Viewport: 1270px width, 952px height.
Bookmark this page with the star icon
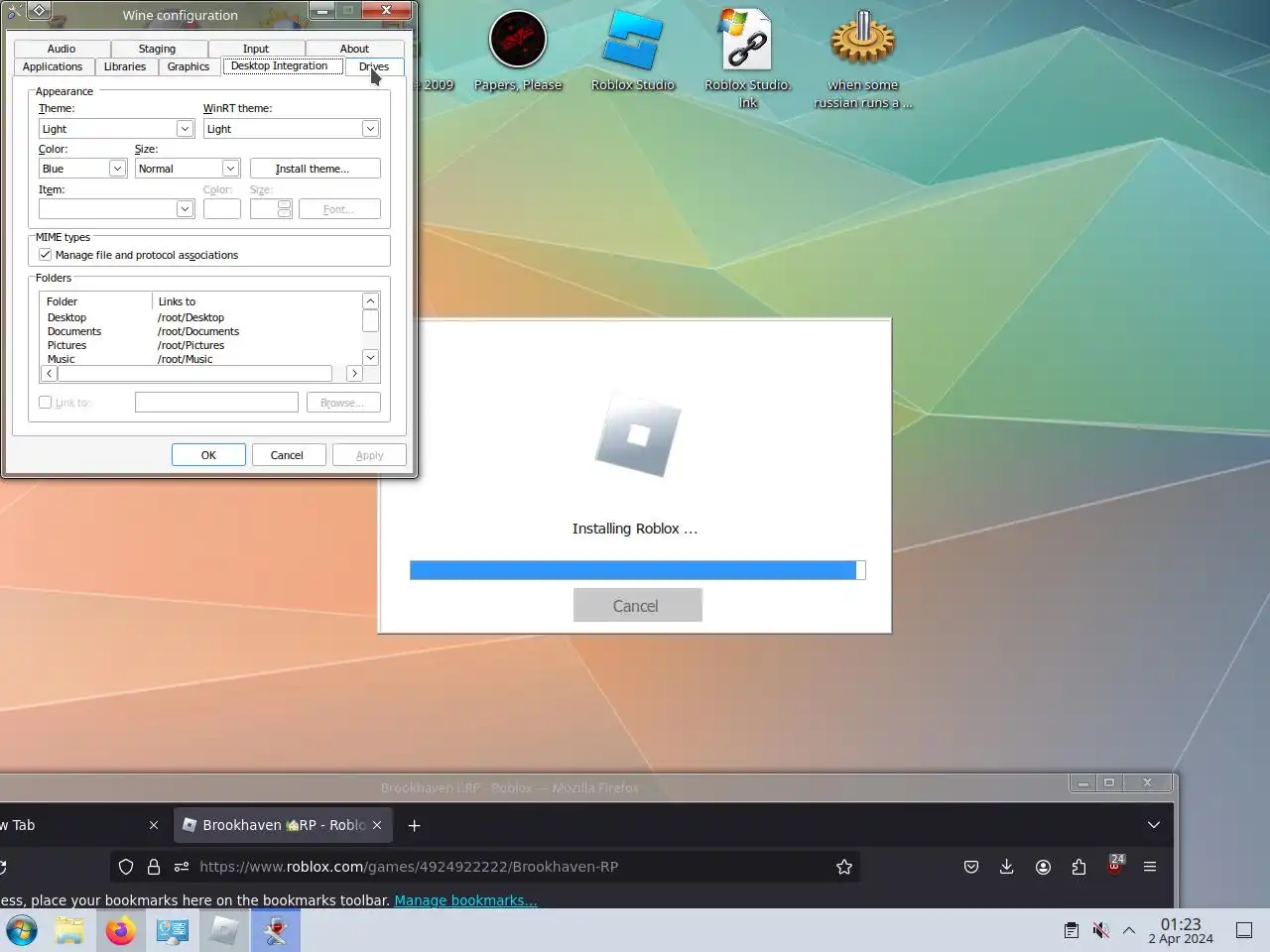tap(844, 867)
